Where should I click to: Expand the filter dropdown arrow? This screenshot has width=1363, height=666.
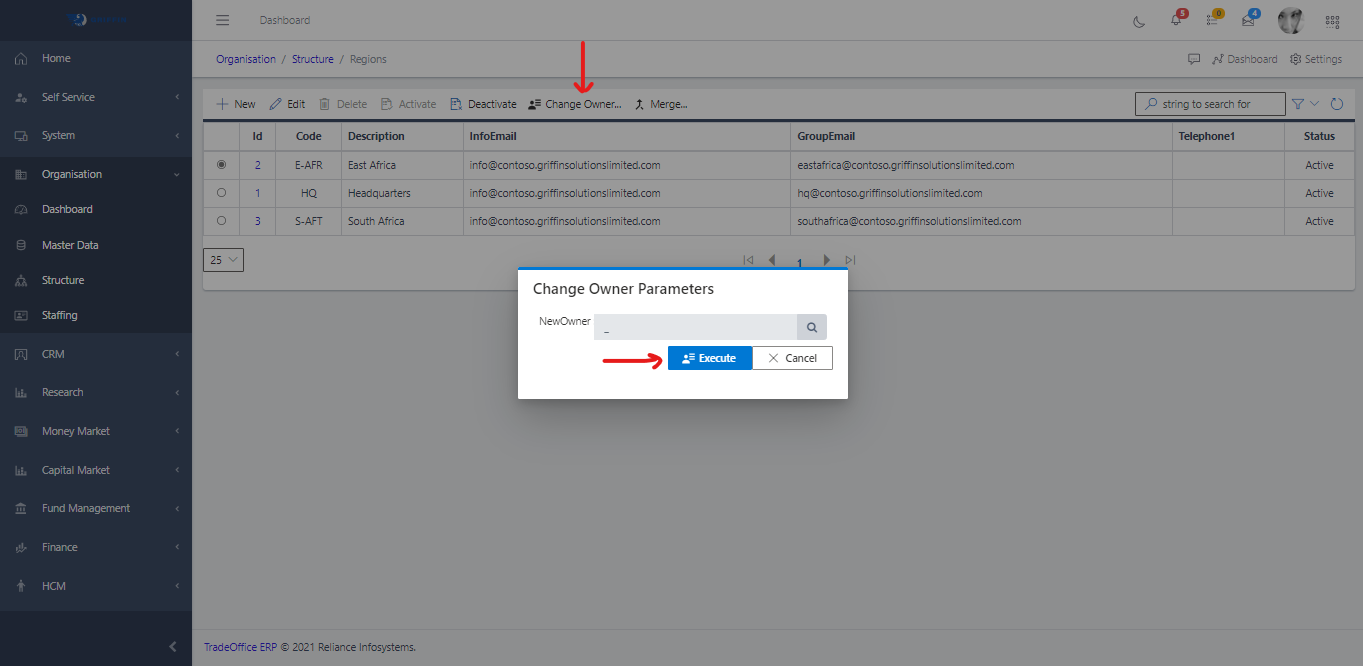(x=1315, y=104)
